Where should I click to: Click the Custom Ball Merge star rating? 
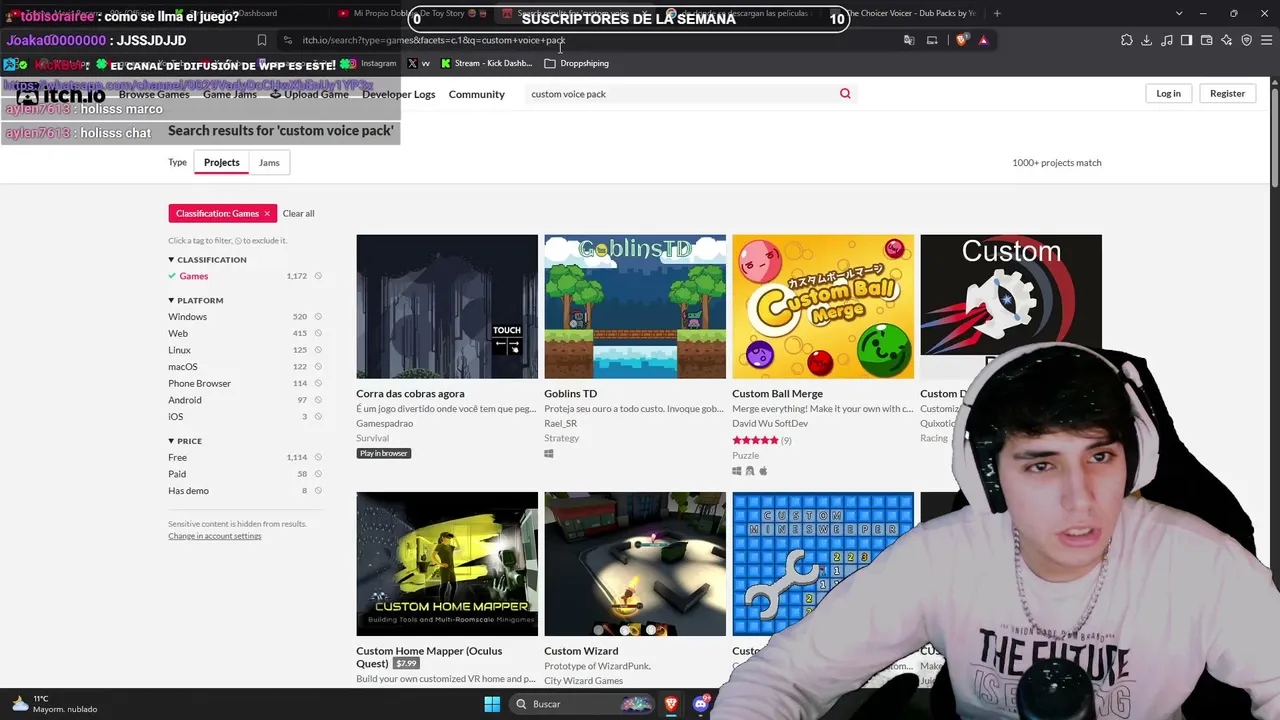pyautogui.click(x=755, y=440)
